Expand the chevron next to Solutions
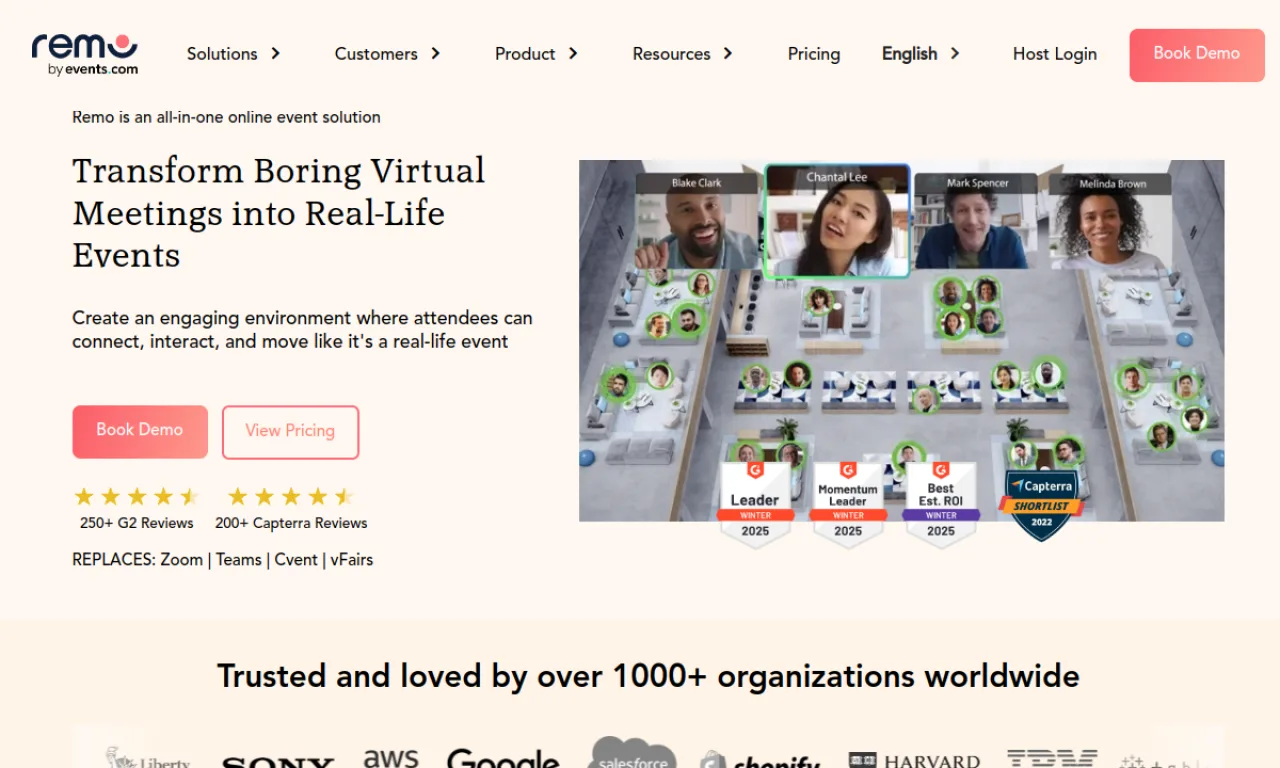The image size is (1280, 768). coord(275,54)
